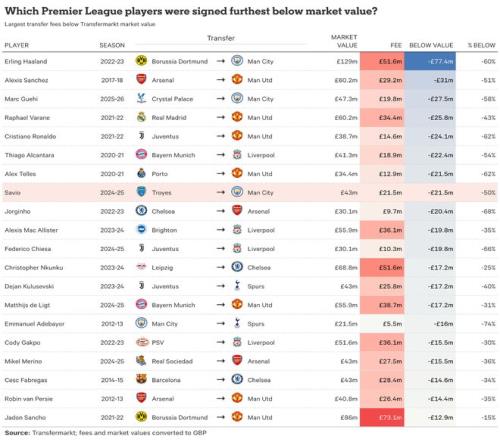Click the Troyes crest in Savio row
The image size is (500, 440).
click(x=141, y=192)
